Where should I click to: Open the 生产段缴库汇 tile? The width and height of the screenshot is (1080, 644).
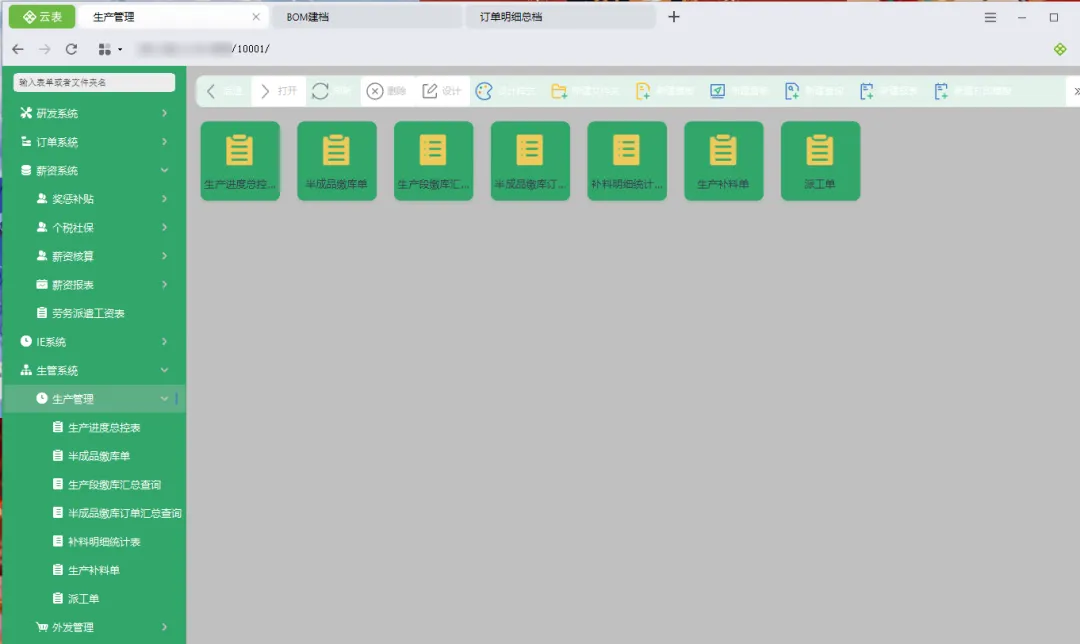pos(433,161)
